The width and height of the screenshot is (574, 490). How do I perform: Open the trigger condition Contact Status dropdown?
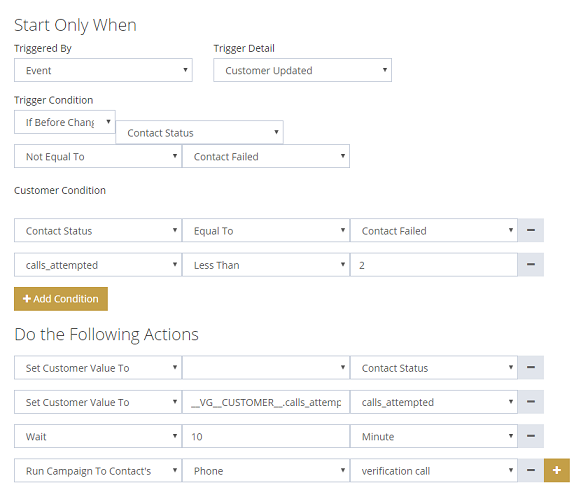point(200,132)
